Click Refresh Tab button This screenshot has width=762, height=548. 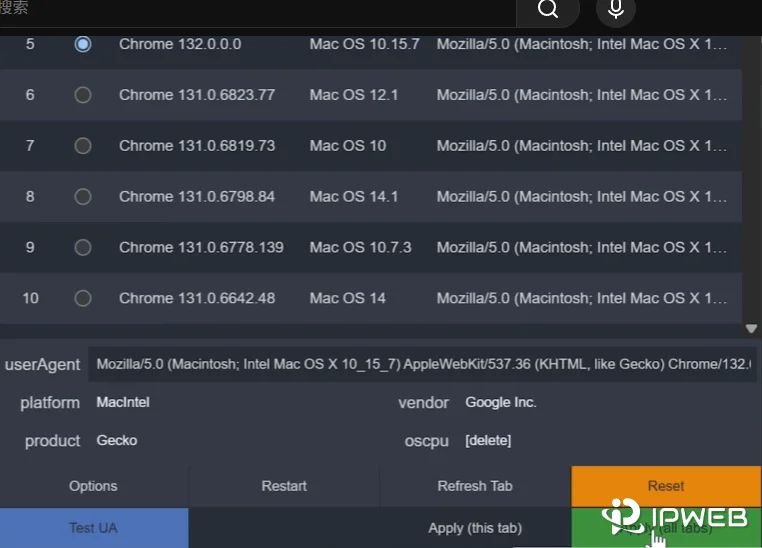tap(475, 486)
